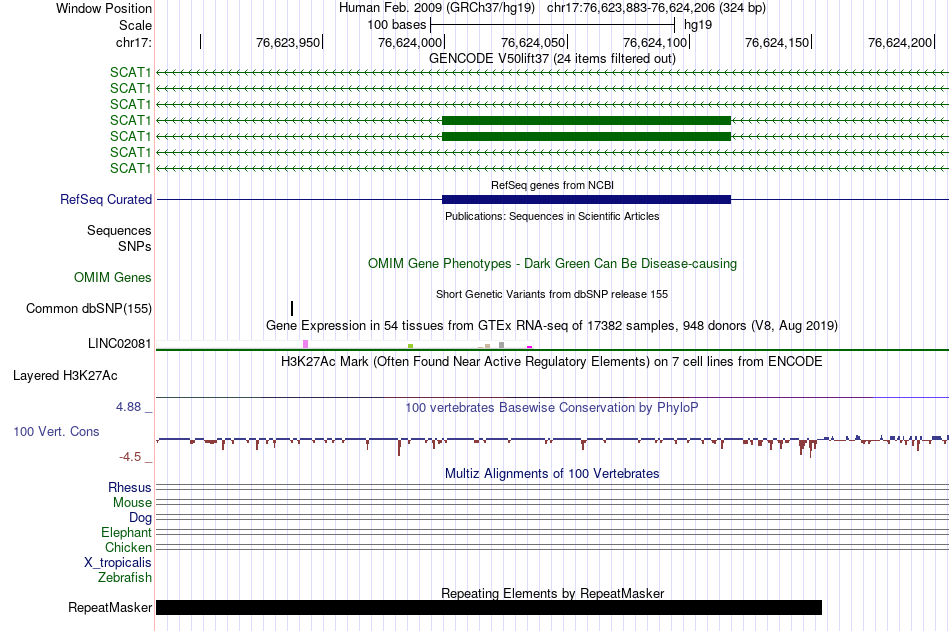Open the GTEx Gene Expression track title
The width and height of the screenshot is (950, 631).
(552, 326)
